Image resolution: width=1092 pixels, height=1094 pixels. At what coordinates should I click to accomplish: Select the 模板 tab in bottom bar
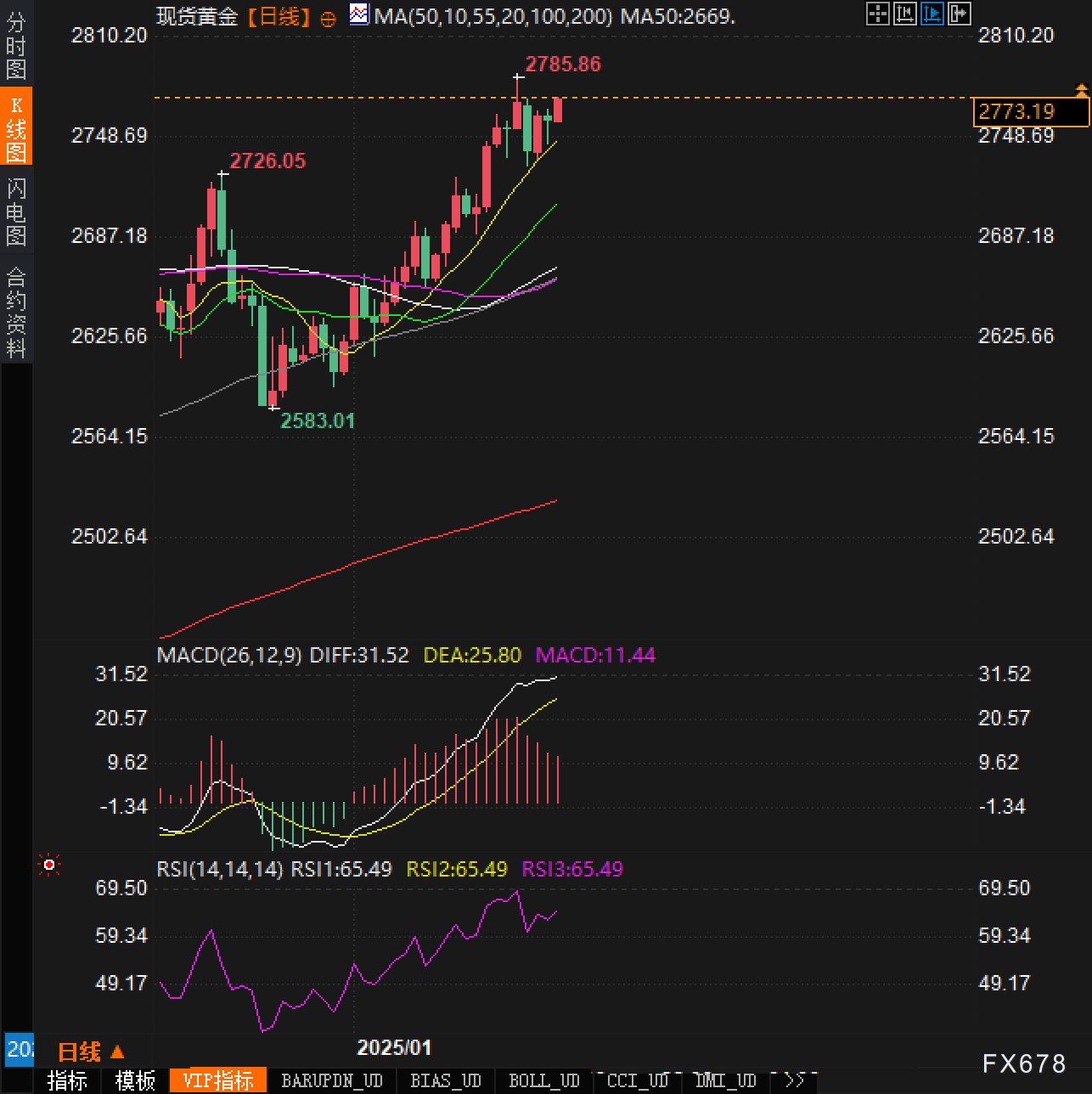pyautogui.click(x=135, y=1080)
